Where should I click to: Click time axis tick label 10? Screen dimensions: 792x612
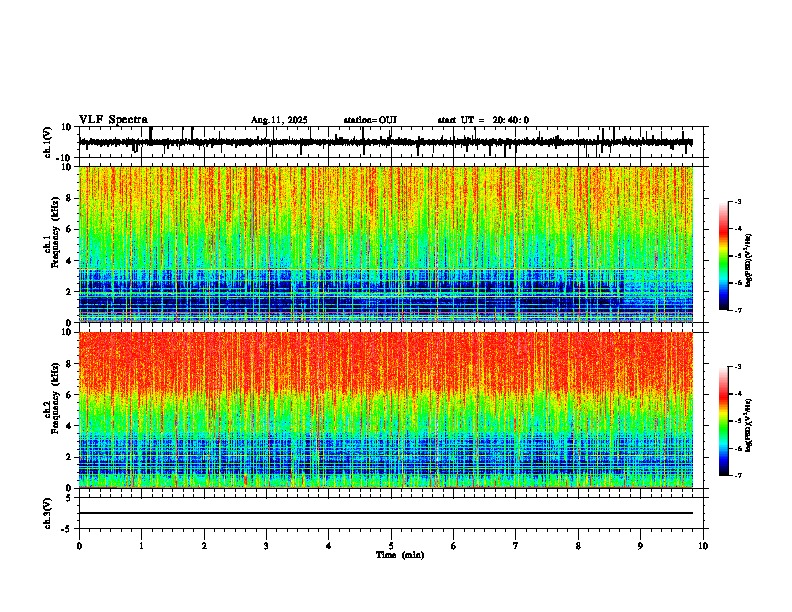coord(703,546)
